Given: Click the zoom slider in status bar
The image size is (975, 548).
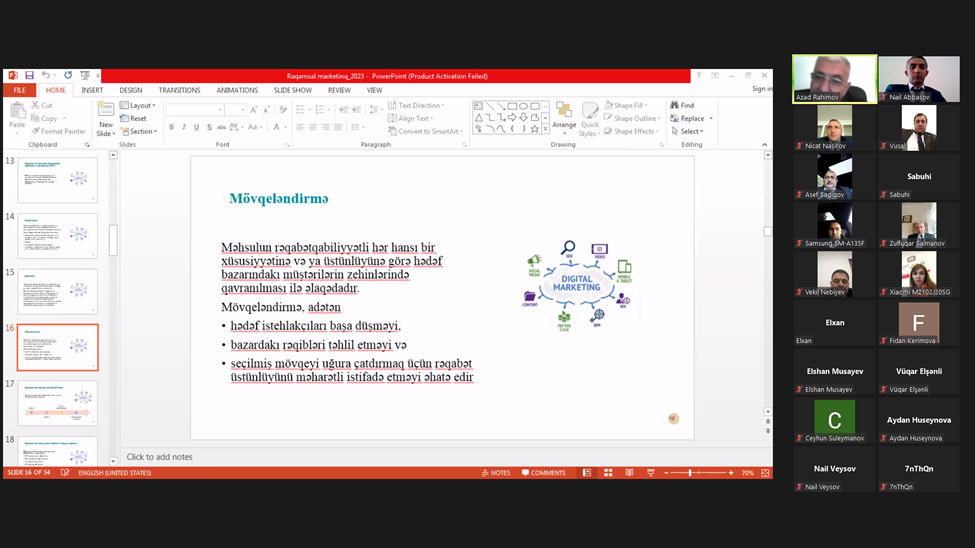Looking at the screenshot, I should click(690, 473).
